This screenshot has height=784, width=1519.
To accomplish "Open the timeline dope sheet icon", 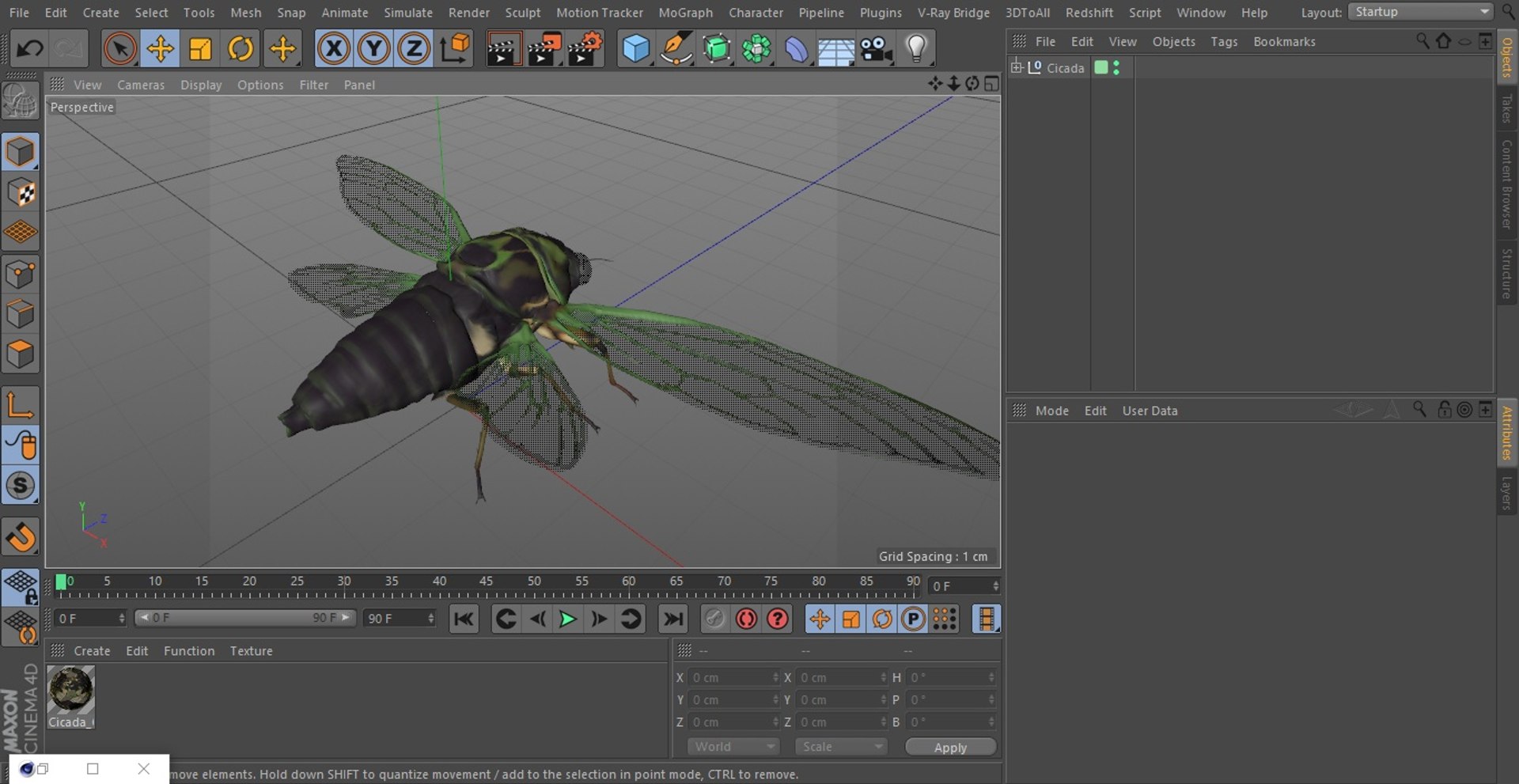I will 987,619.
